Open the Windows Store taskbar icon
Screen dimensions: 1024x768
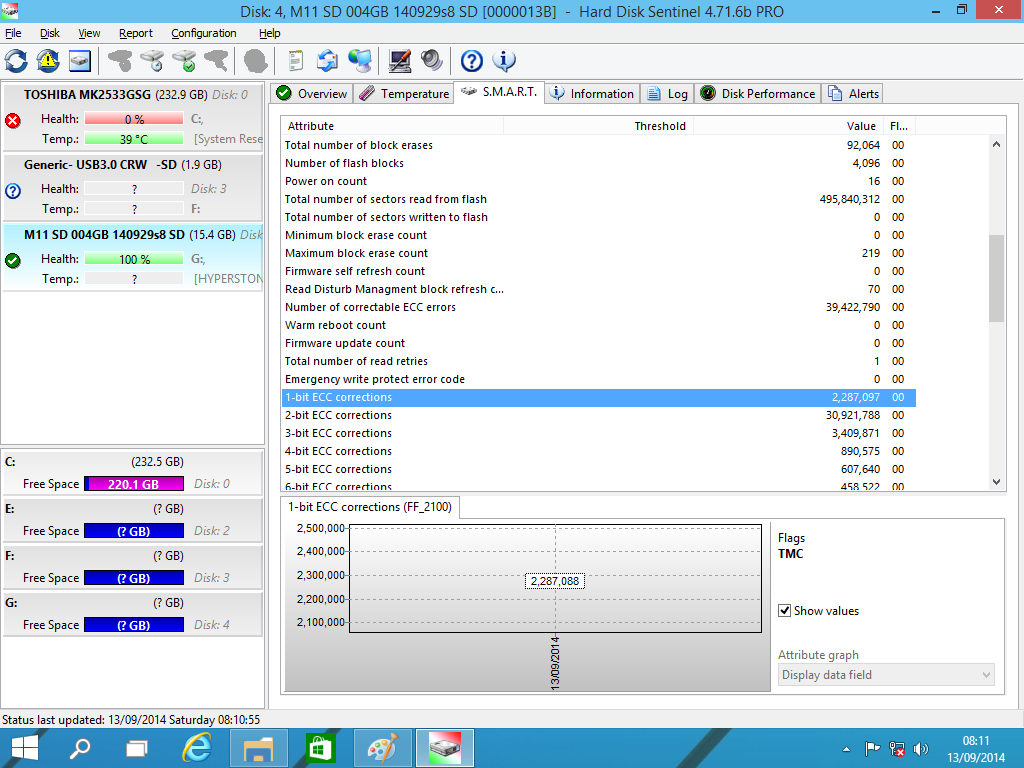pos(319,748)
